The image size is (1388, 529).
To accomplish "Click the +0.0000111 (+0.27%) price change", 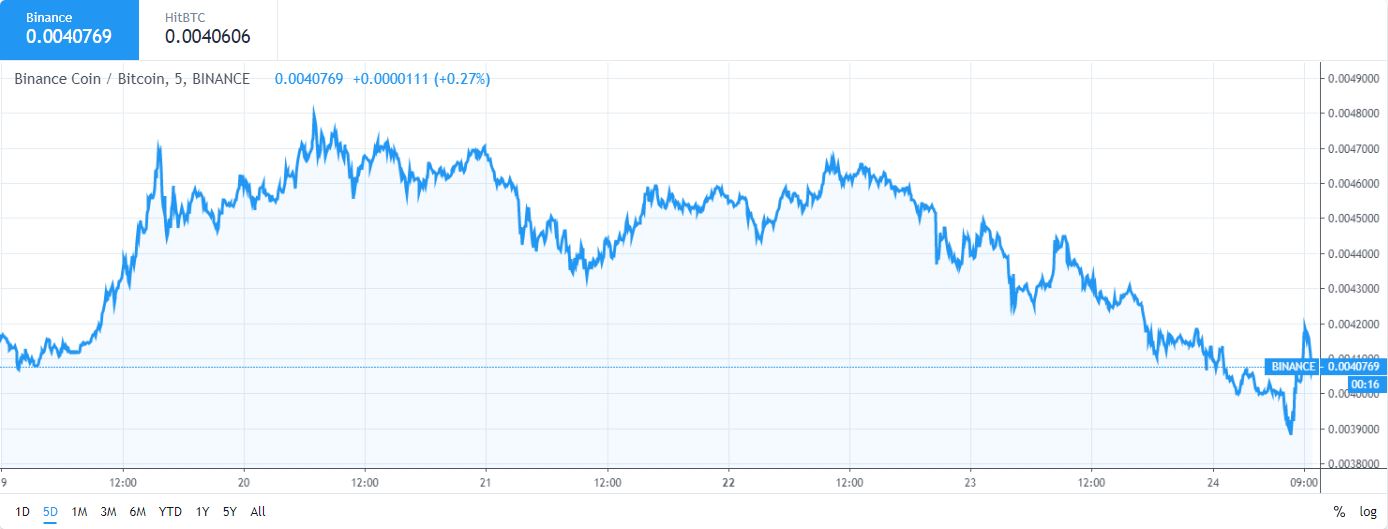I will pyautogui.click(x=420, y=79).
